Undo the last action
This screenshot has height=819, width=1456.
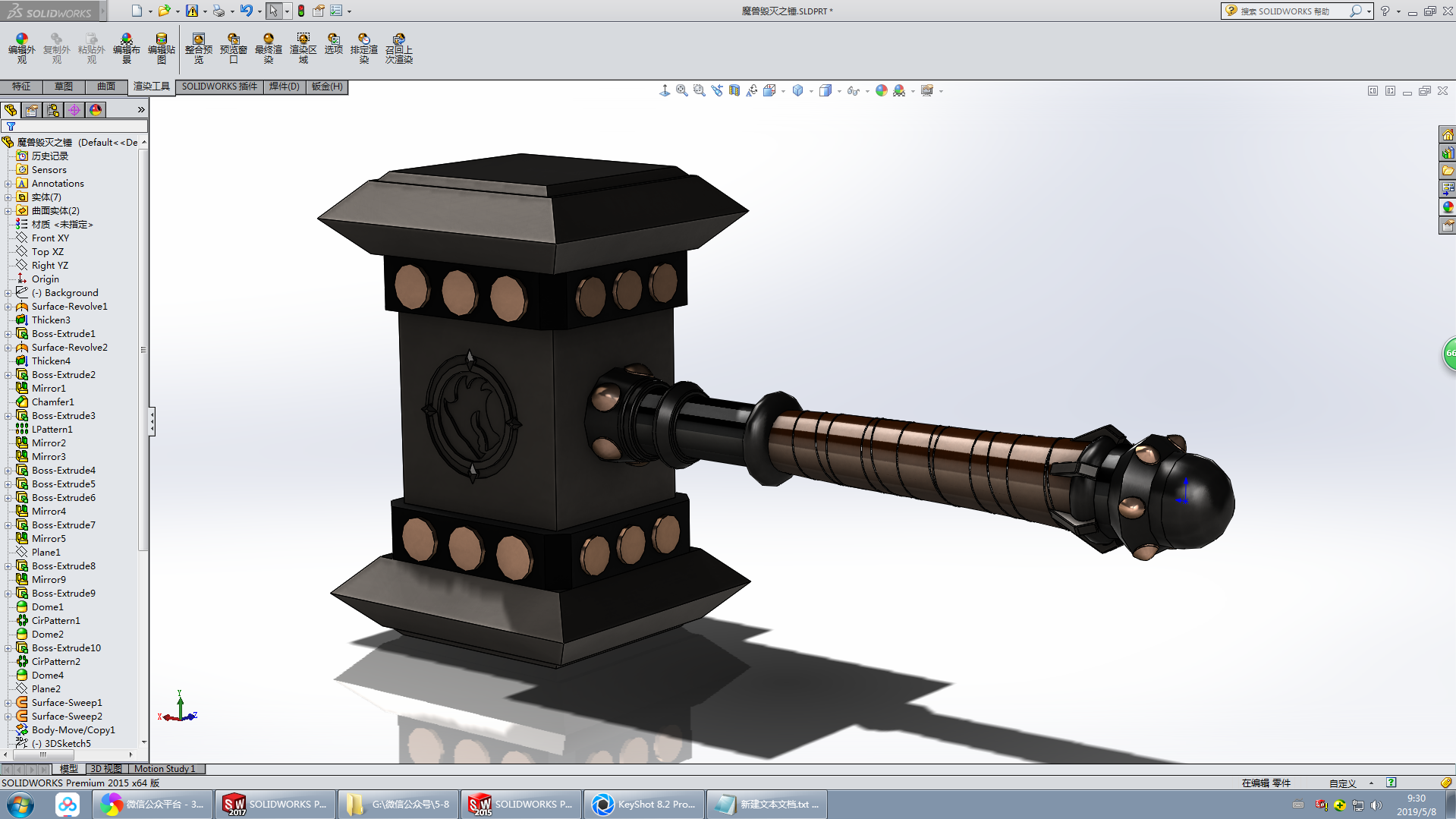[x=246, y=11]
